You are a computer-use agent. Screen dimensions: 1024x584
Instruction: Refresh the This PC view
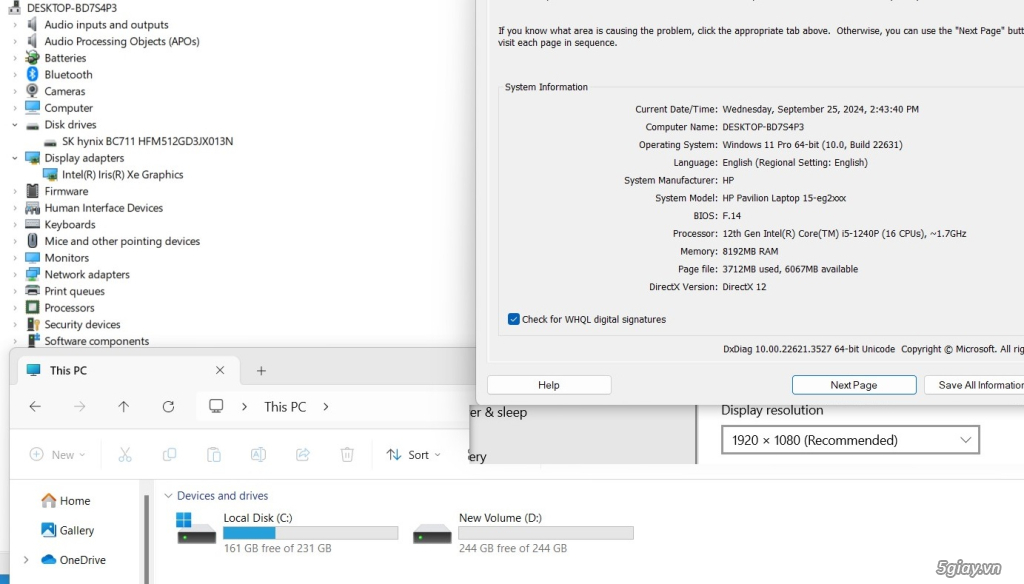coord(168,406)
